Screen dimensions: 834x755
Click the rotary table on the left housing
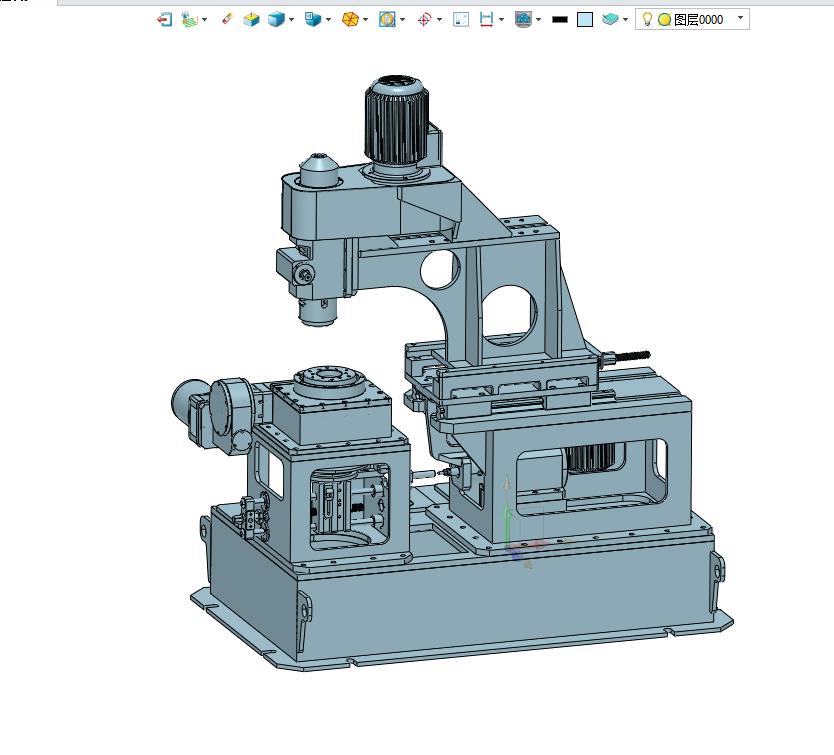(x=330, y=383)
